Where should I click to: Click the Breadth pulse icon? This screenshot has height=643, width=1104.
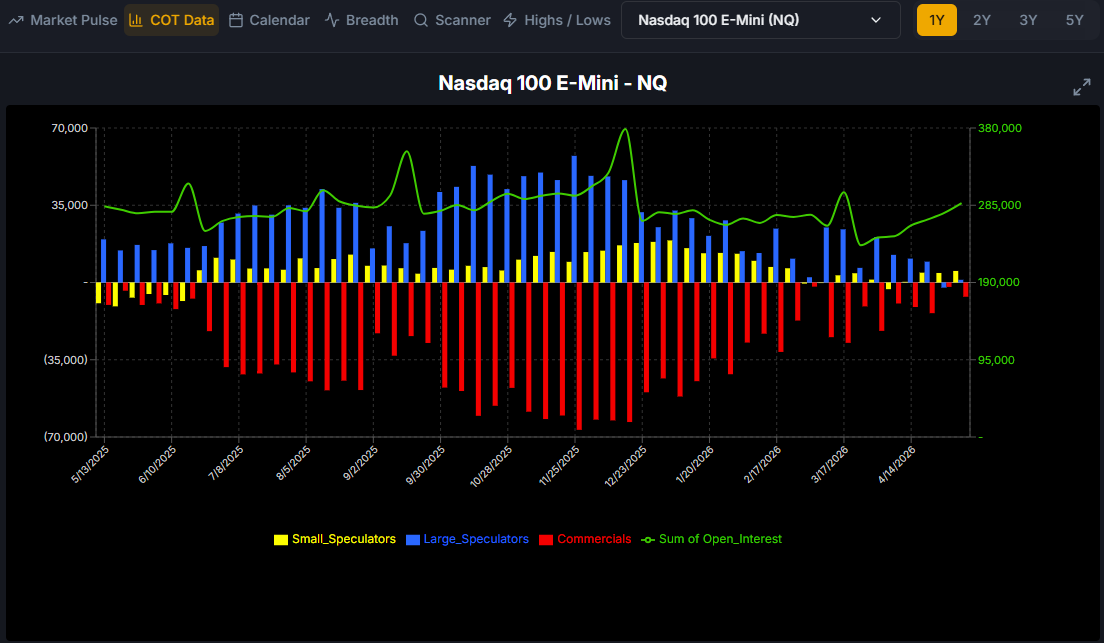[332, 20]
